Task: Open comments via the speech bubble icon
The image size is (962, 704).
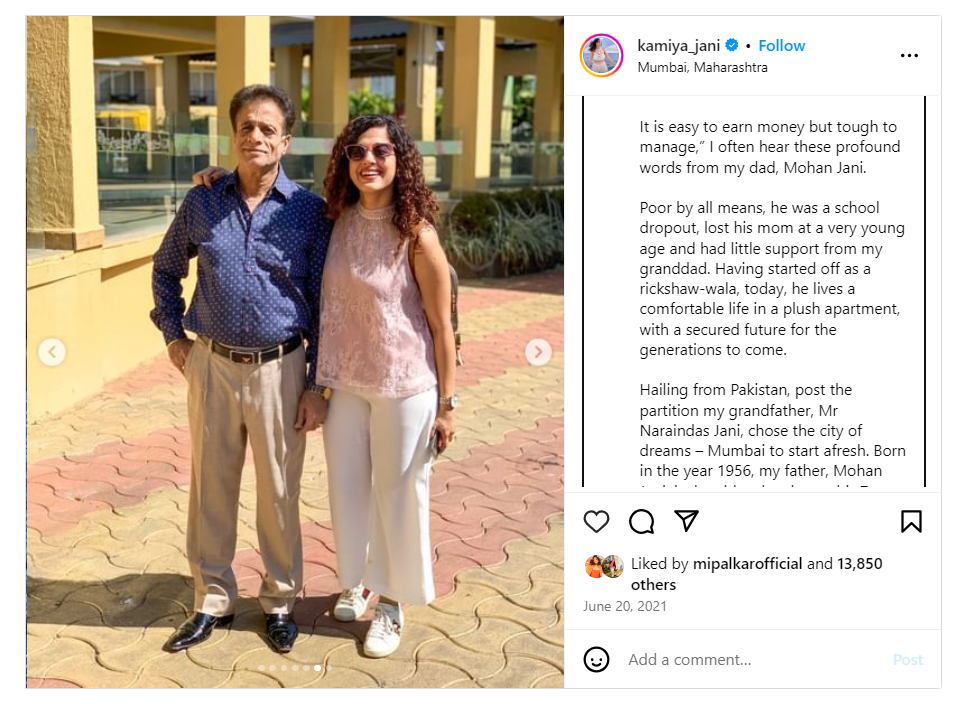Action: point(641,521)
